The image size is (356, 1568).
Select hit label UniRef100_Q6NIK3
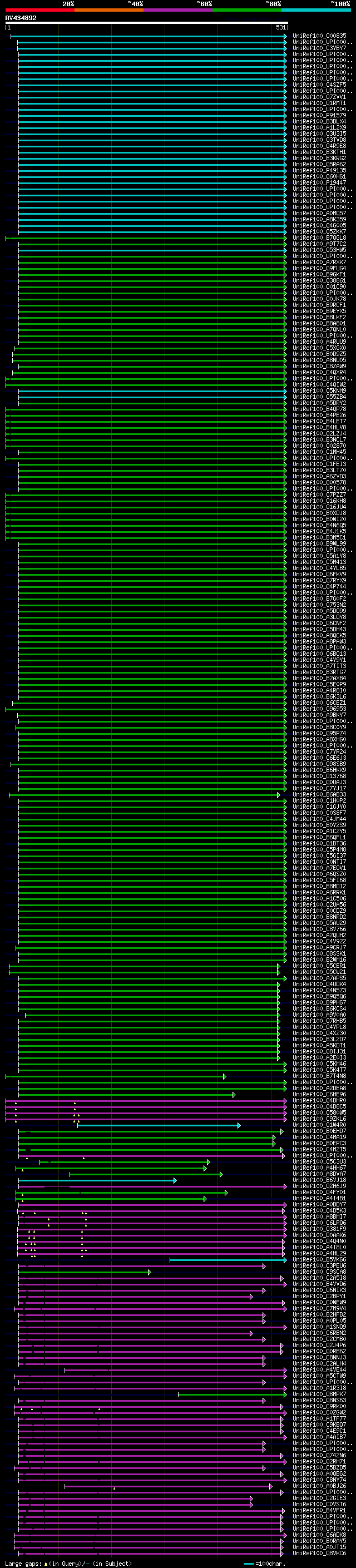(319, 1290)
